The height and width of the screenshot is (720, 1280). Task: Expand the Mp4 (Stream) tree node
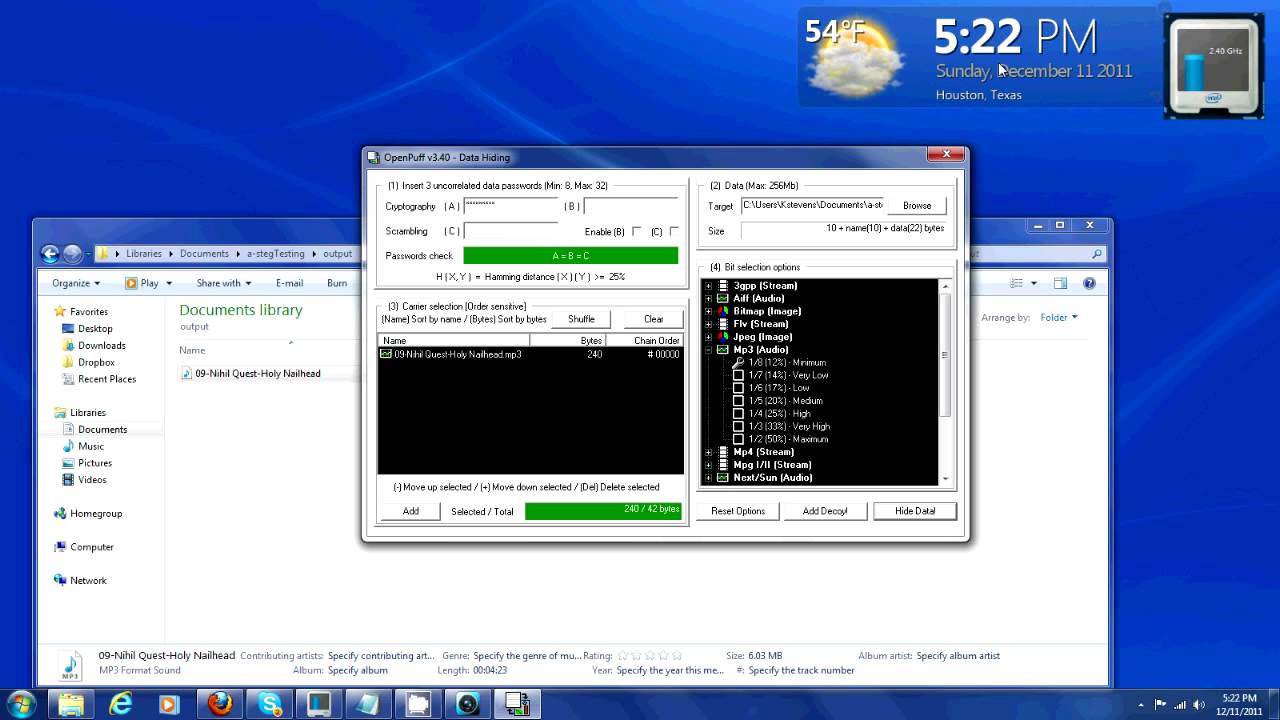(x=709, y=452)
